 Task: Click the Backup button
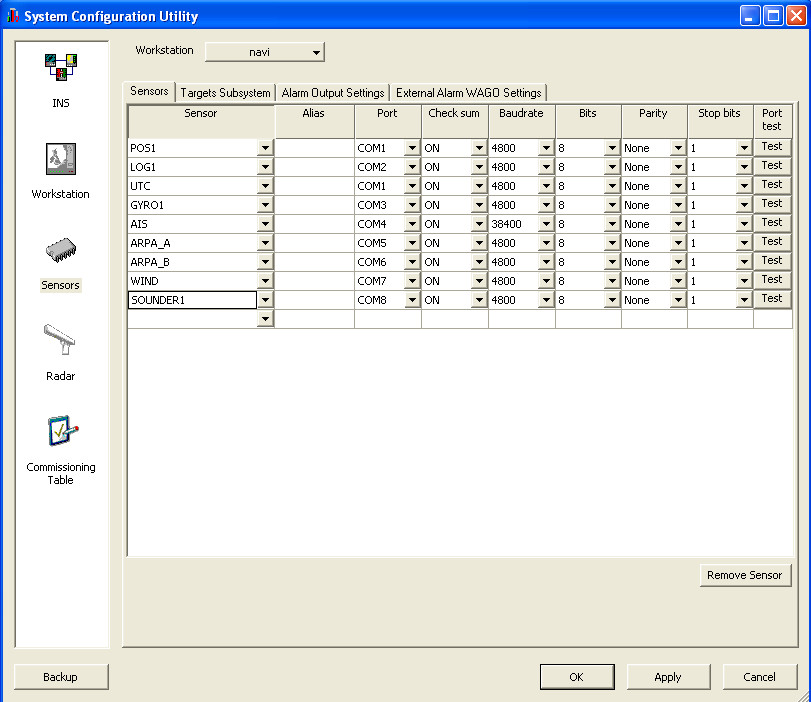click(61, 677)
